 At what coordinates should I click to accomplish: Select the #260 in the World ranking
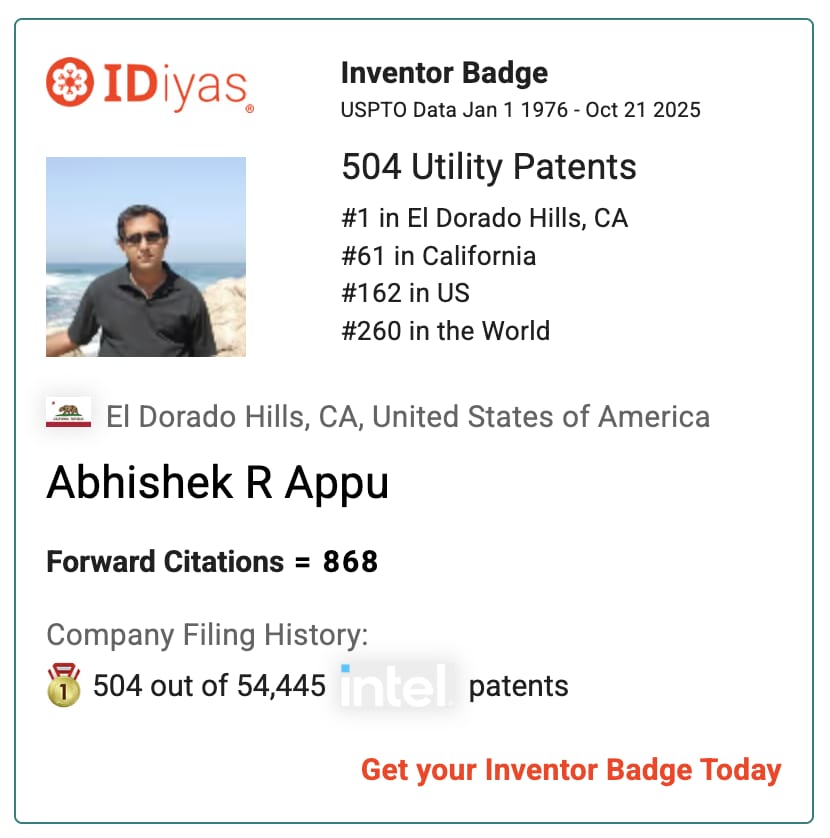pyautogui.click(x=445, y=330)
